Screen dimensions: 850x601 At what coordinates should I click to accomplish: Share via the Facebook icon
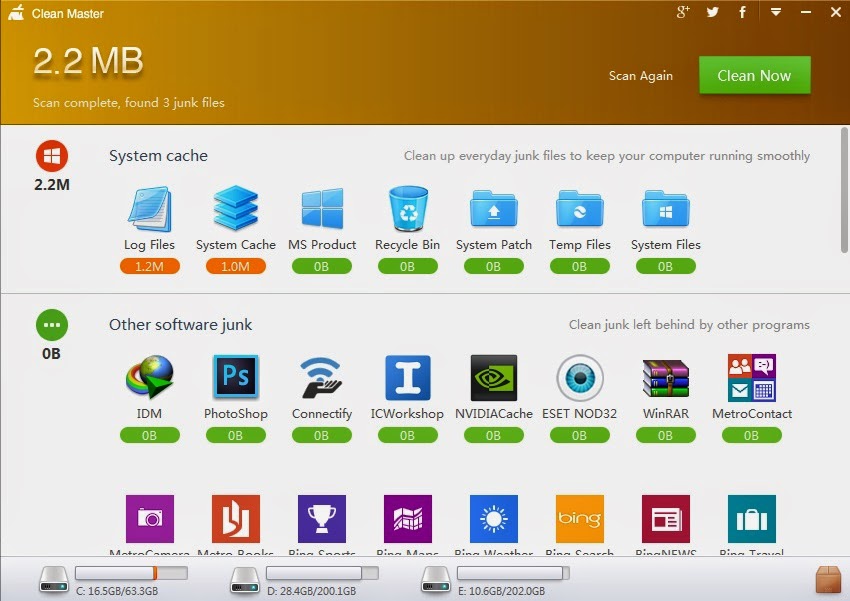coord(742,12)
